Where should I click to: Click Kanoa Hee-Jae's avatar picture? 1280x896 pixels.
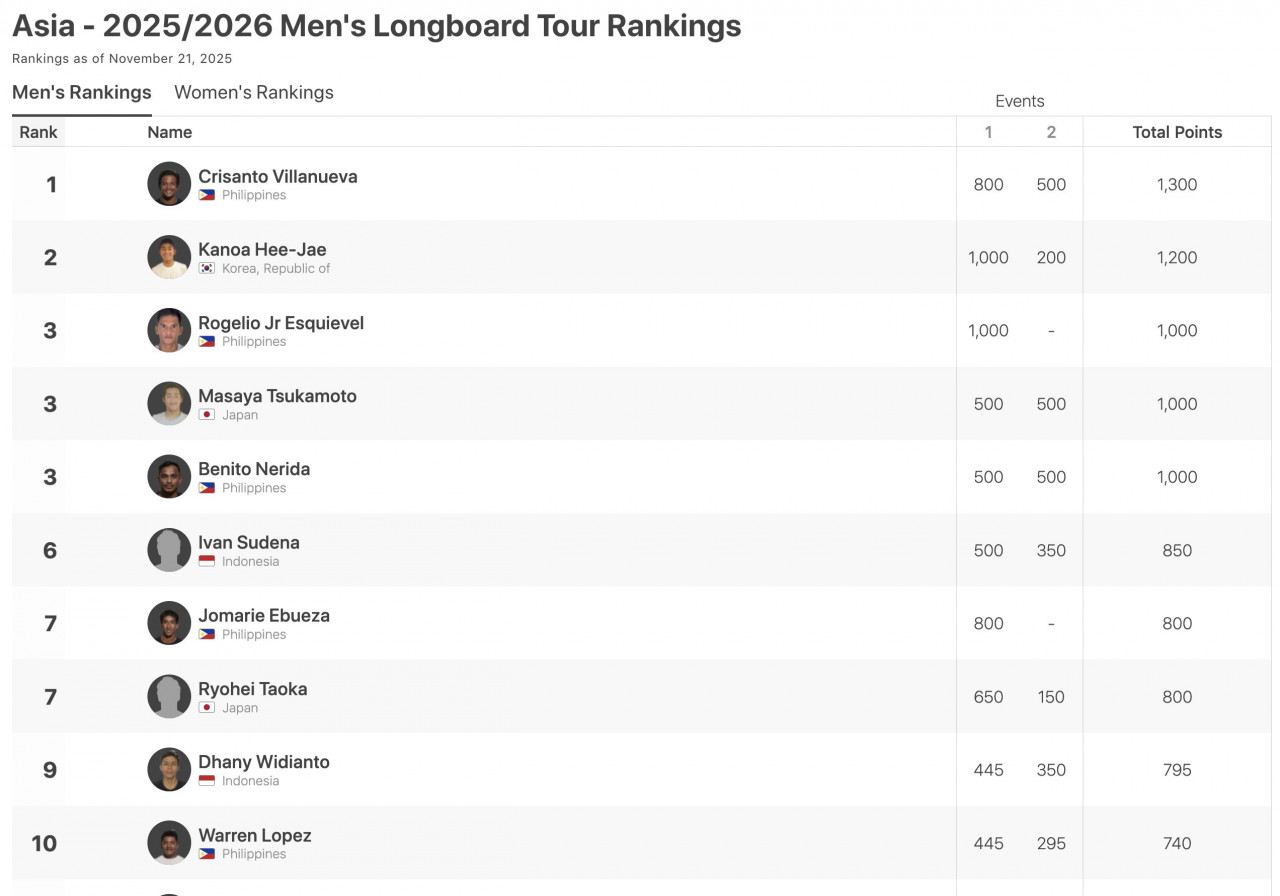[x=169, y=257]
